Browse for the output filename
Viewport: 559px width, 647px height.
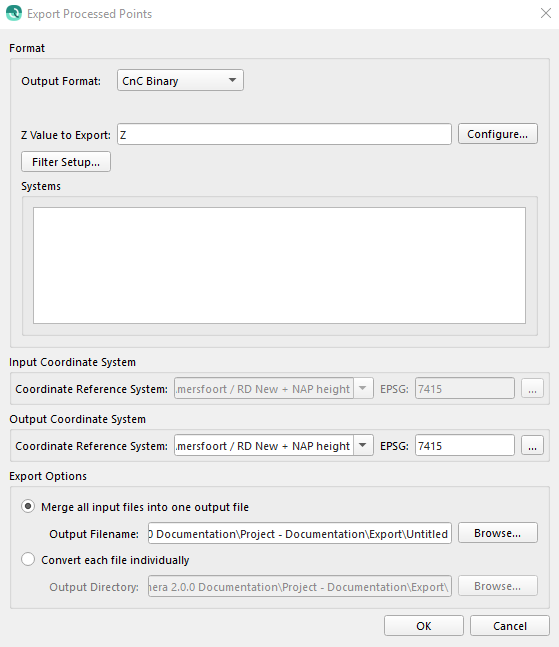tap(498, 533)
